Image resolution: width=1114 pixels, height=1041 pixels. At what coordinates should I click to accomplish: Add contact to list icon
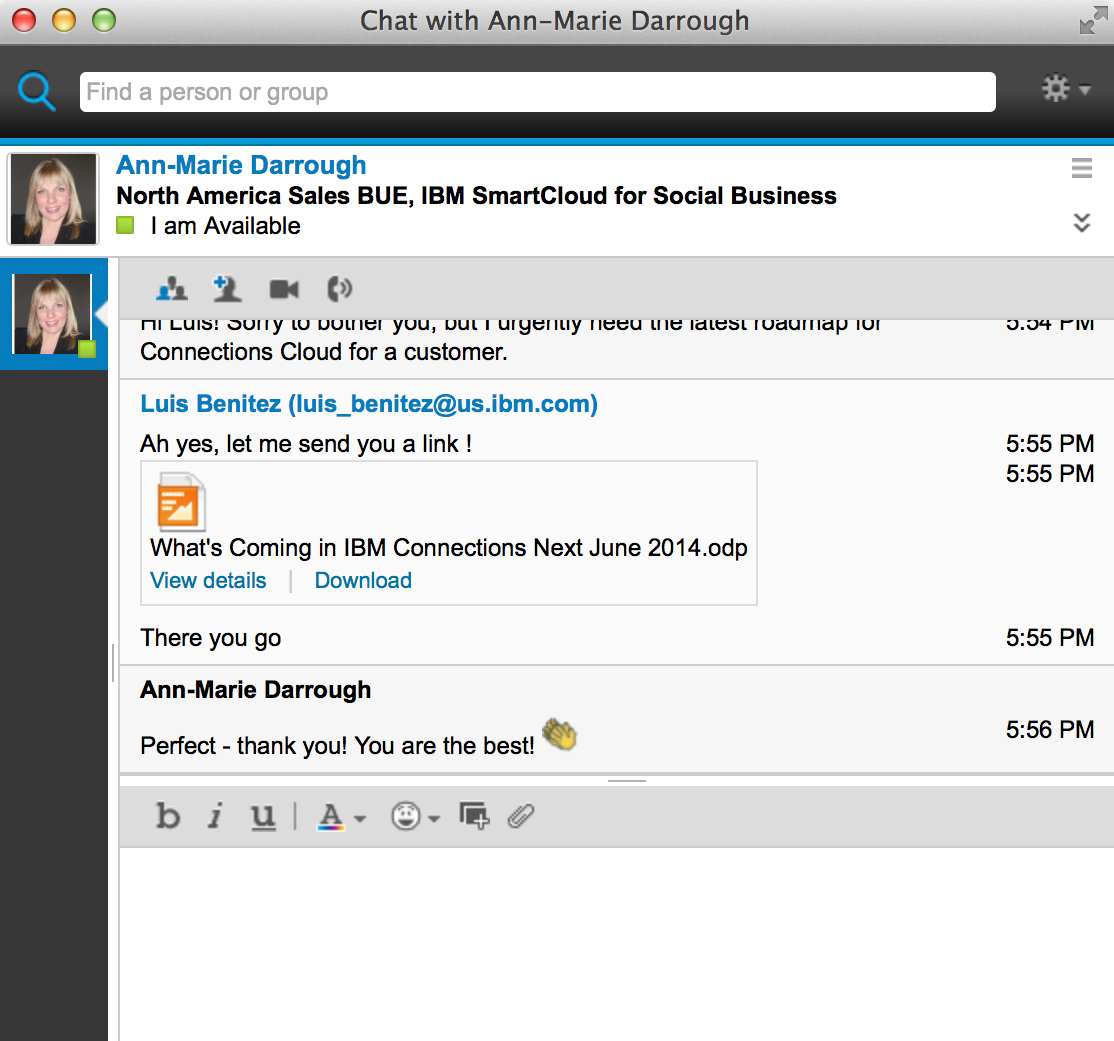tap(227, 288)
